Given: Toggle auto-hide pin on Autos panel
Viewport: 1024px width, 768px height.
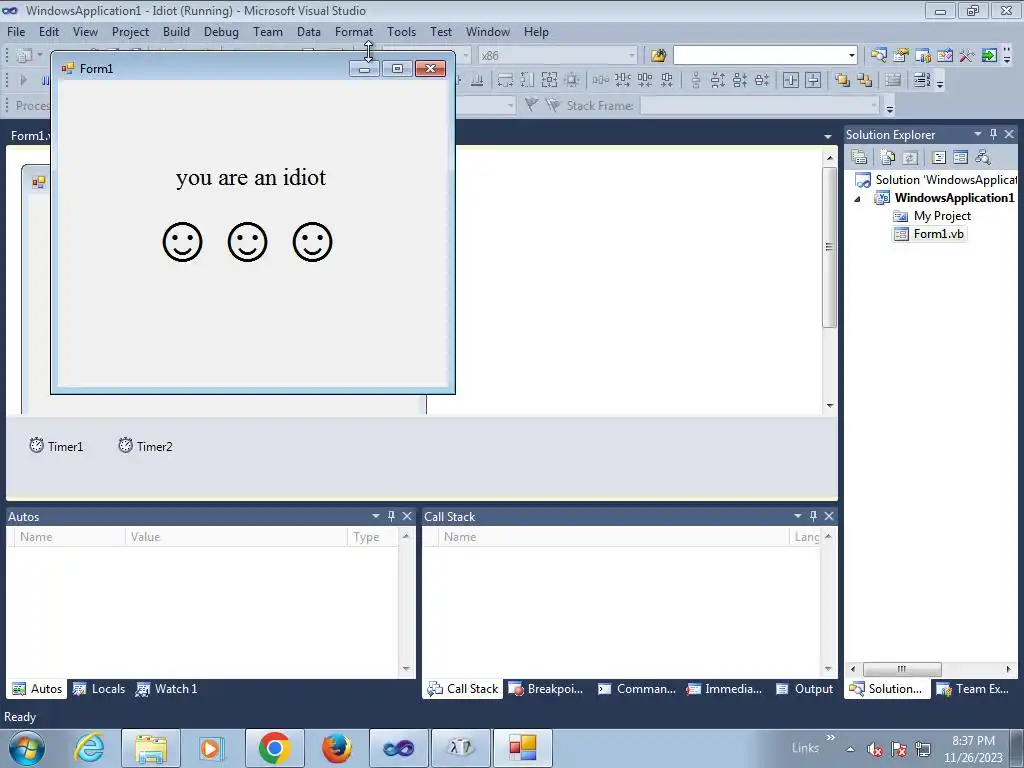Looking at the screenshot, I should [x=391, y=516].
